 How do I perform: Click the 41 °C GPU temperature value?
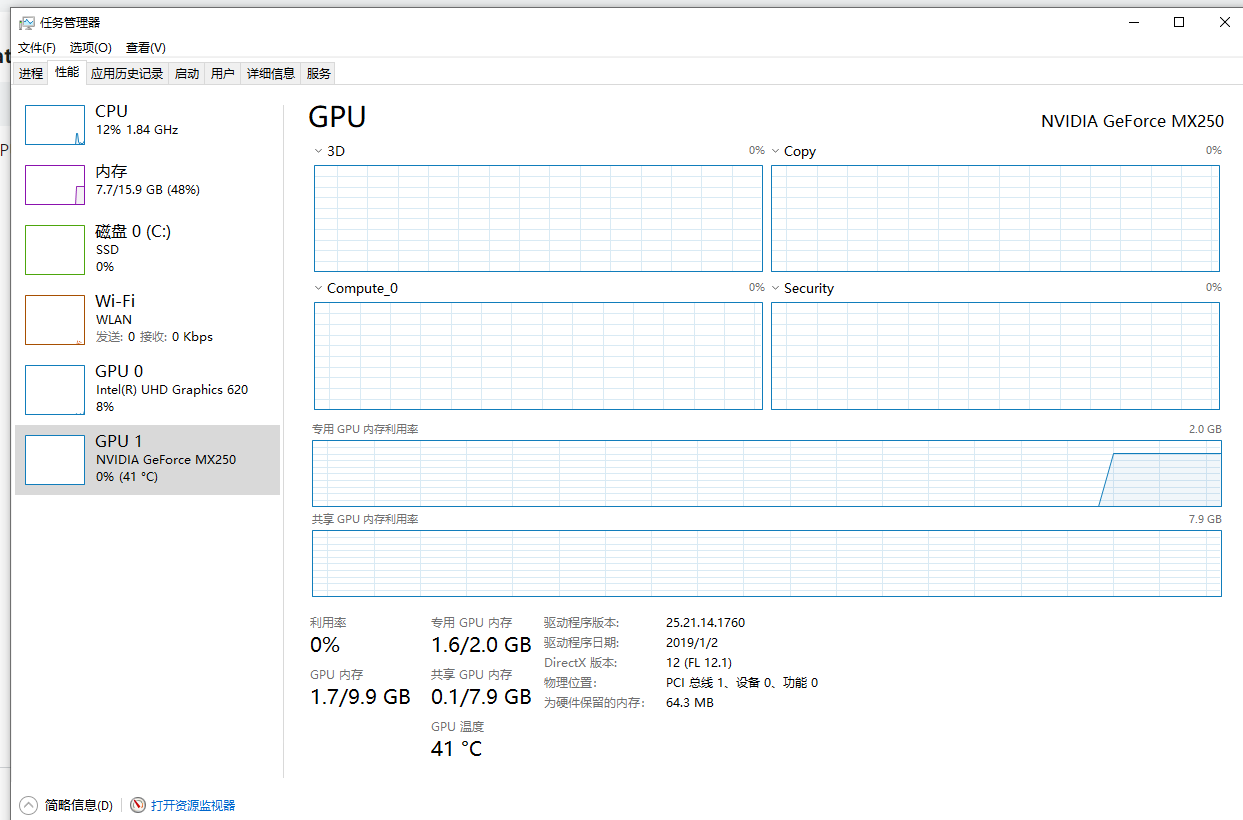[456, 749]
